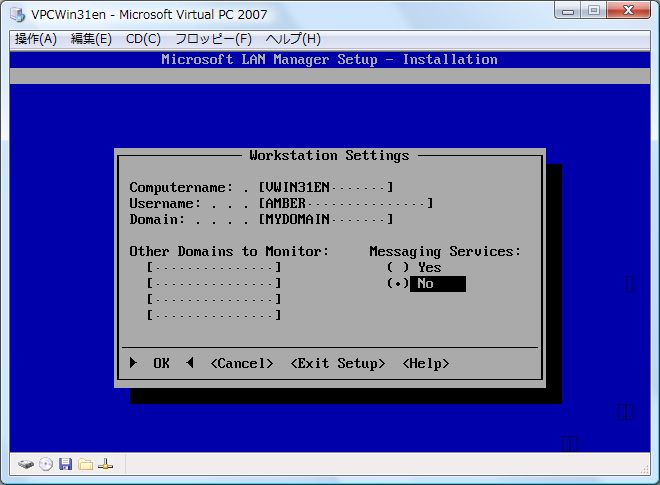Click the network adapter status icon
This screenshot has height=485, width=660.
(x=105, y=464)
